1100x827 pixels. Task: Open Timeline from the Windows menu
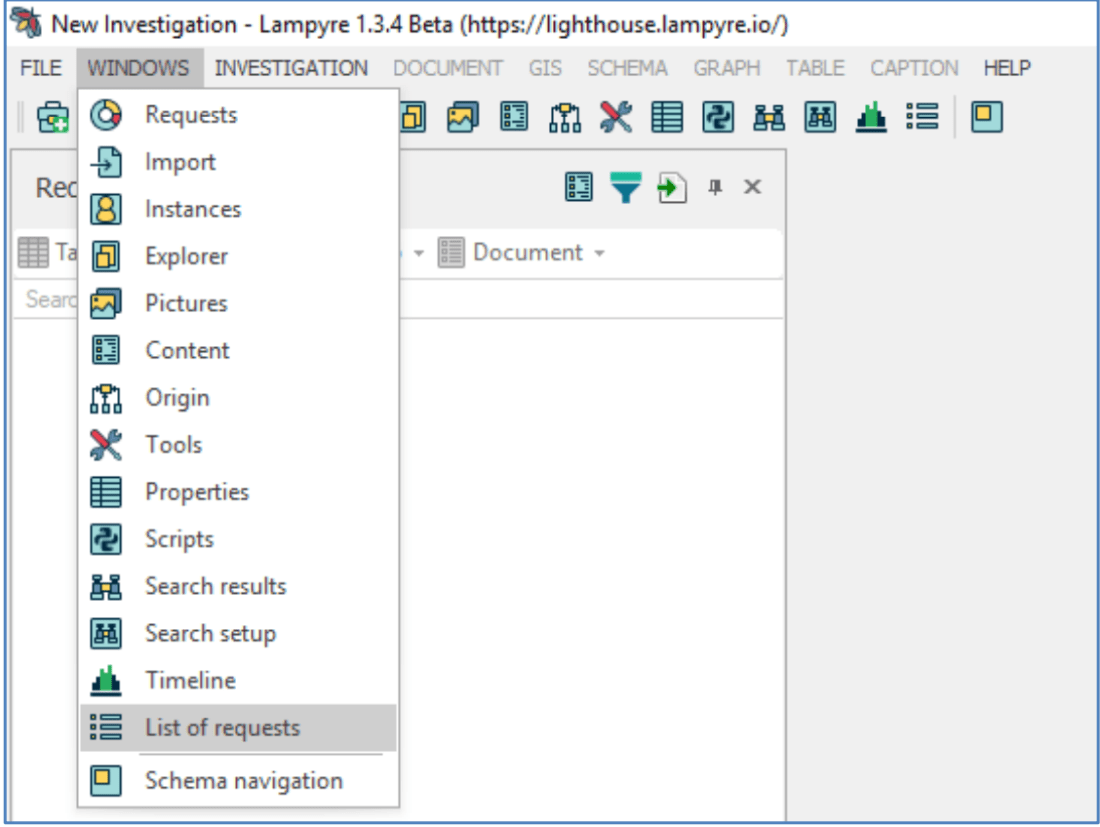tap(239, 680)
